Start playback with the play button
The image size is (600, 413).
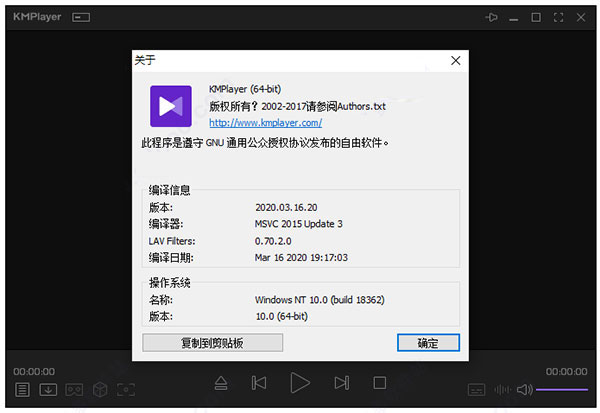[x=300, y=382]
